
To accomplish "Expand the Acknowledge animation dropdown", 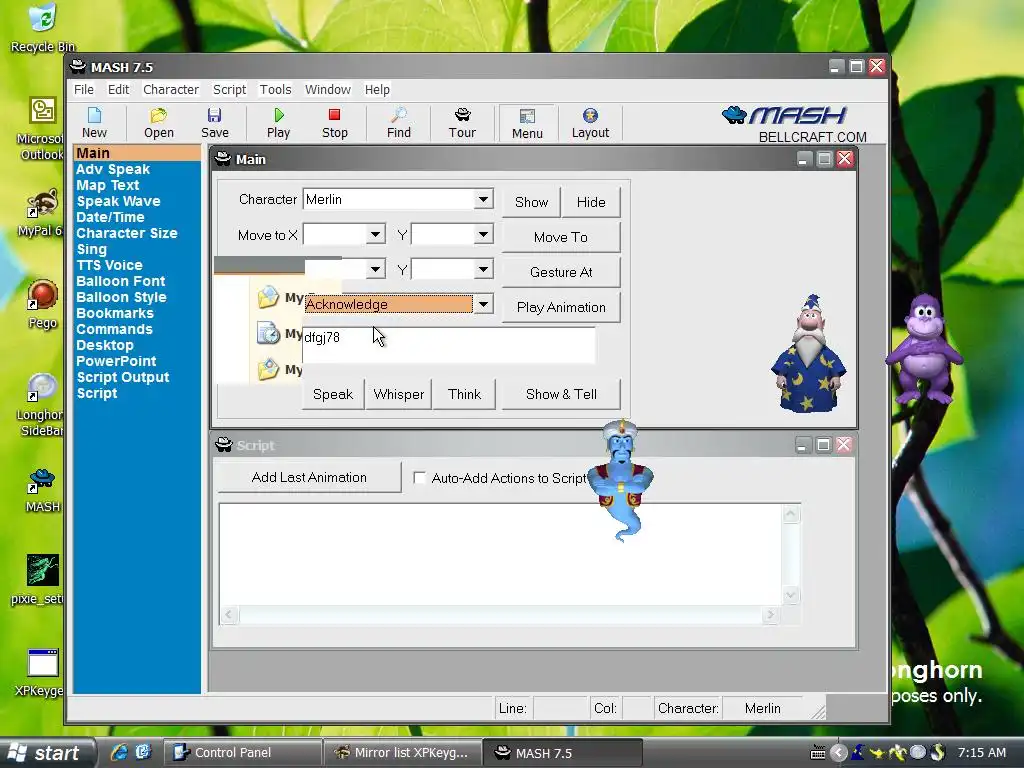I will coord(483,304).
